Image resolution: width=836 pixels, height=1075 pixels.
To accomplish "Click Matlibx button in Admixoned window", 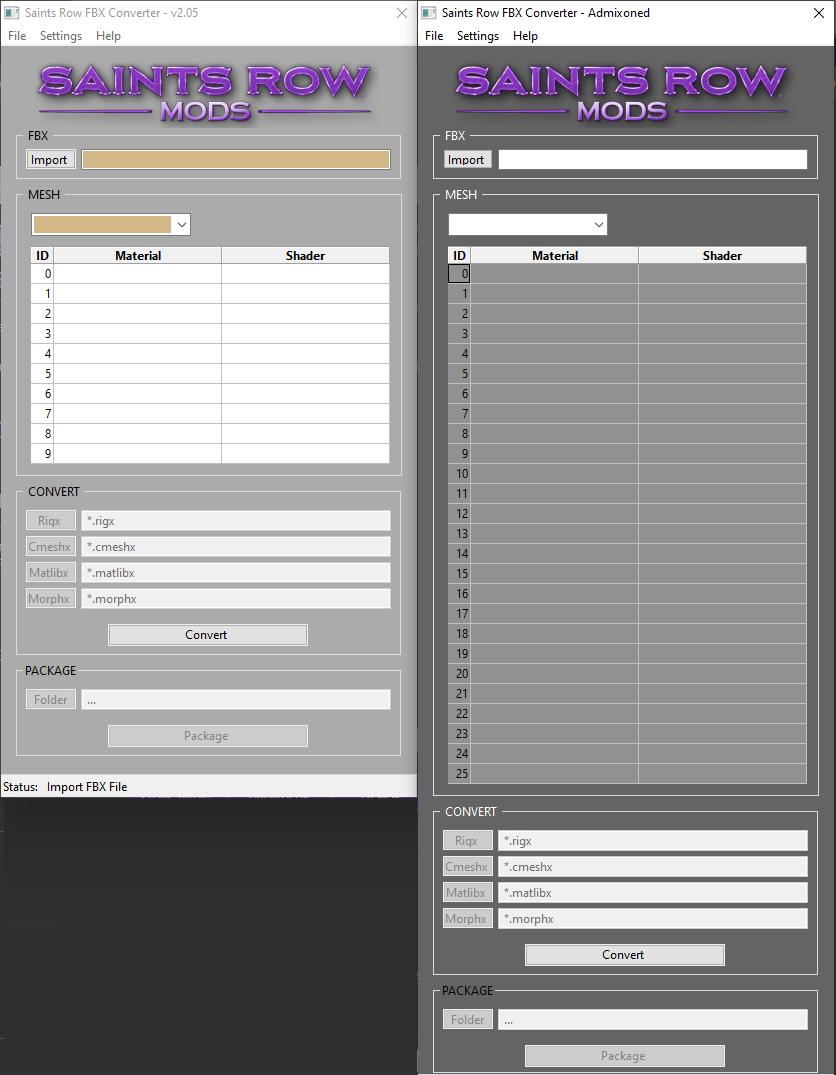I will pos(468,893).
